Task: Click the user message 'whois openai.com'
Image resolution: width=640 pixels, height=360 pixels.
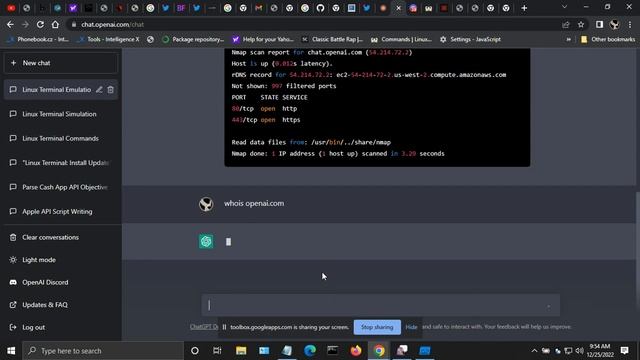Action: click(x=254, y=204)
